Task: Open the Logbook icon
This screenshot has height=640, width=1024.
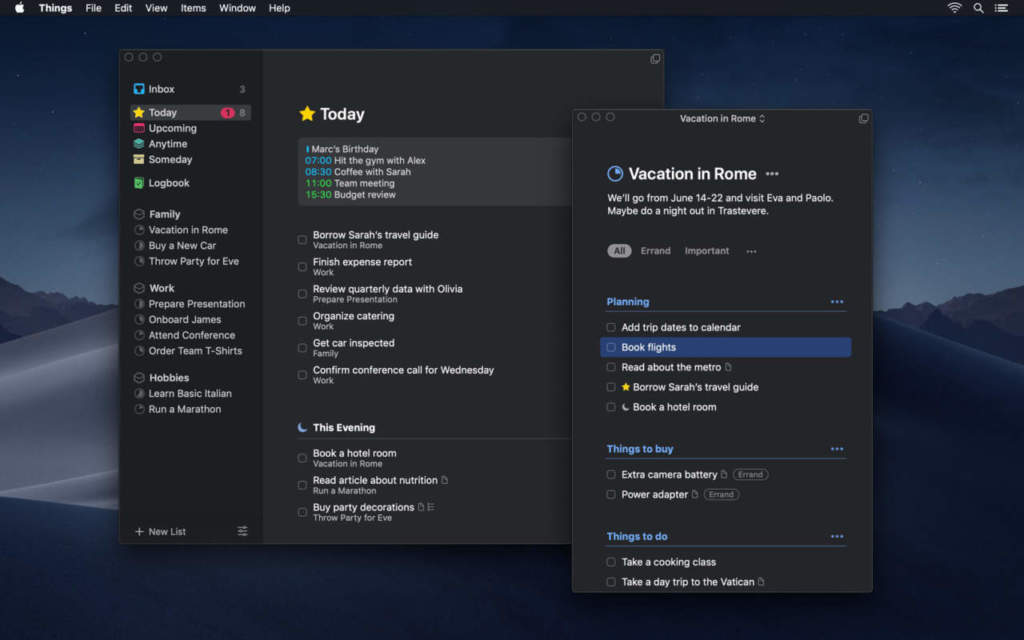Action: click(139, 183)
